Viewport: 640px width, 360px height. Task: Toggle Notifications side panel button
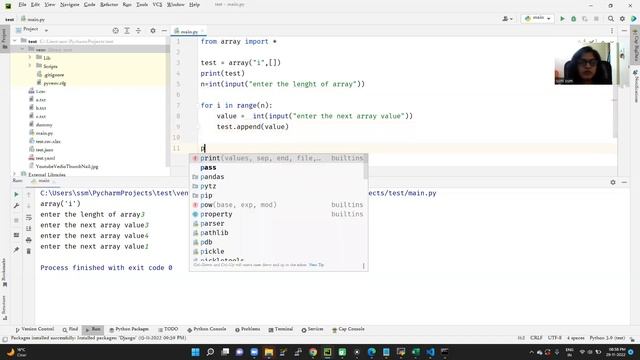point(636,86)
